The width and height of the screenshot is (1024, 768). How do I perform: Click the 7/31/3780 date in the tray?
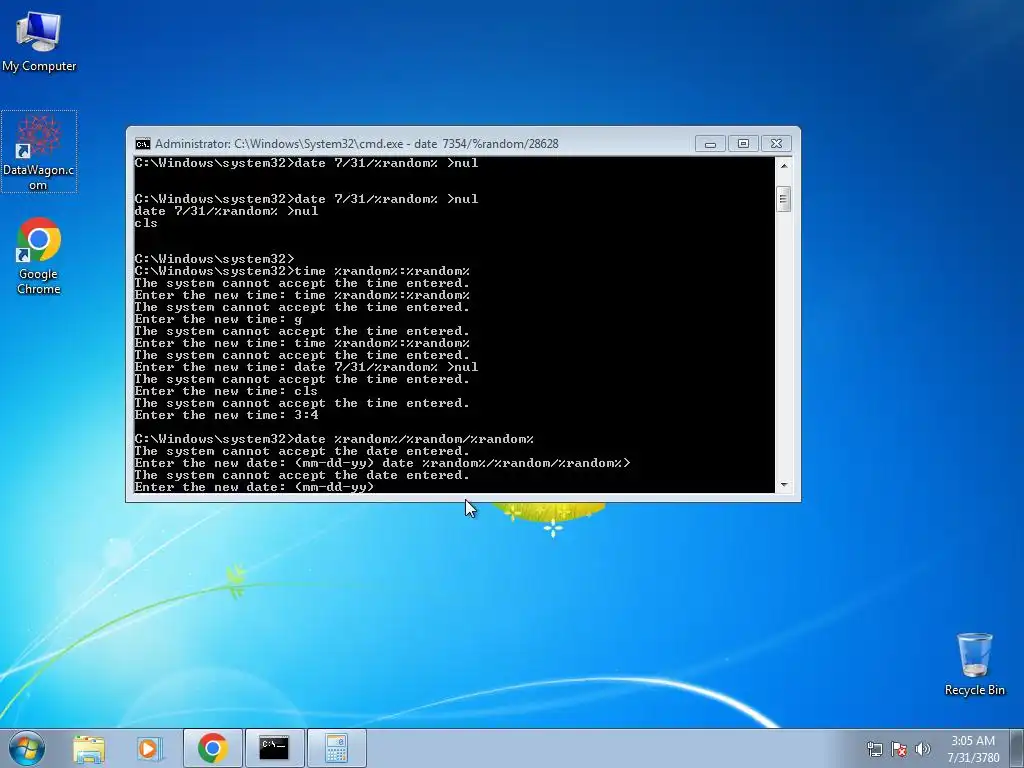click(x=973, y=758)
